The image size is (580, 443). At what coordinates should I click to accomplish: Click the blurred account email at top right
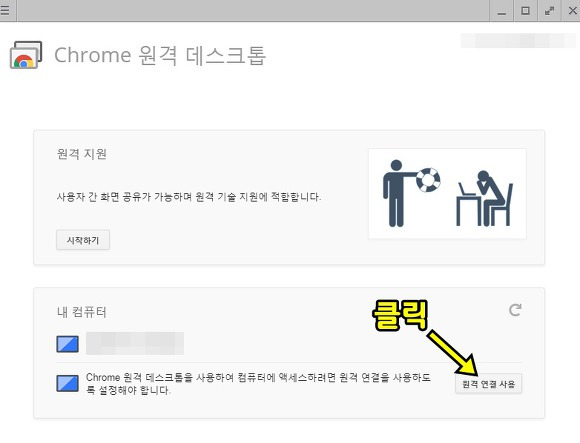point(518,40)
